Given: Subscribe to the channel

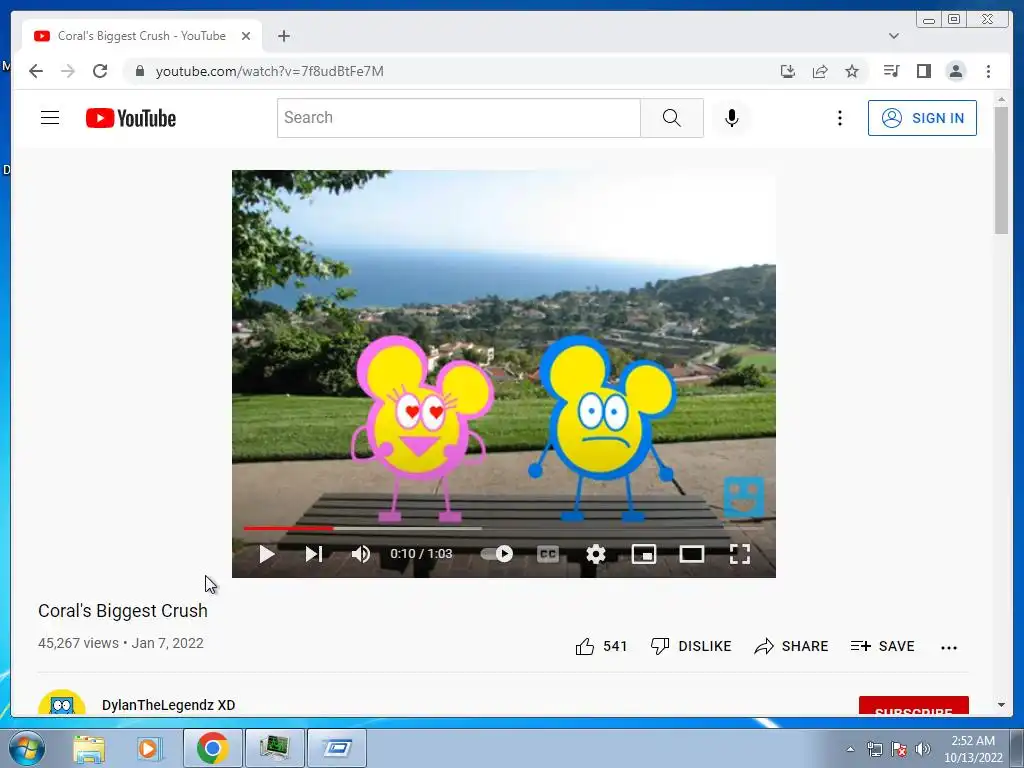Looking at the screenshot, I should coord(914,706).
